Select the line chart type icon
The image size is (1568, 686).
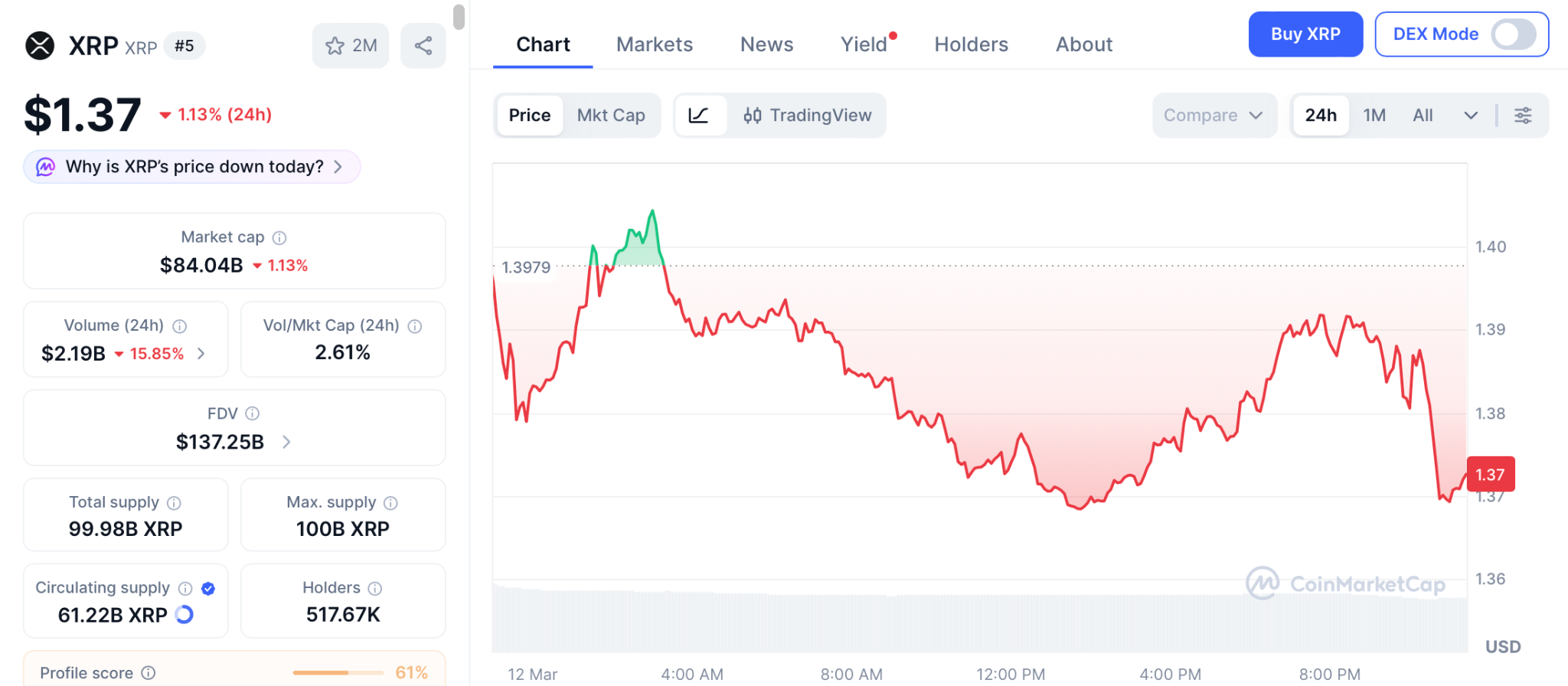(698, 116)
